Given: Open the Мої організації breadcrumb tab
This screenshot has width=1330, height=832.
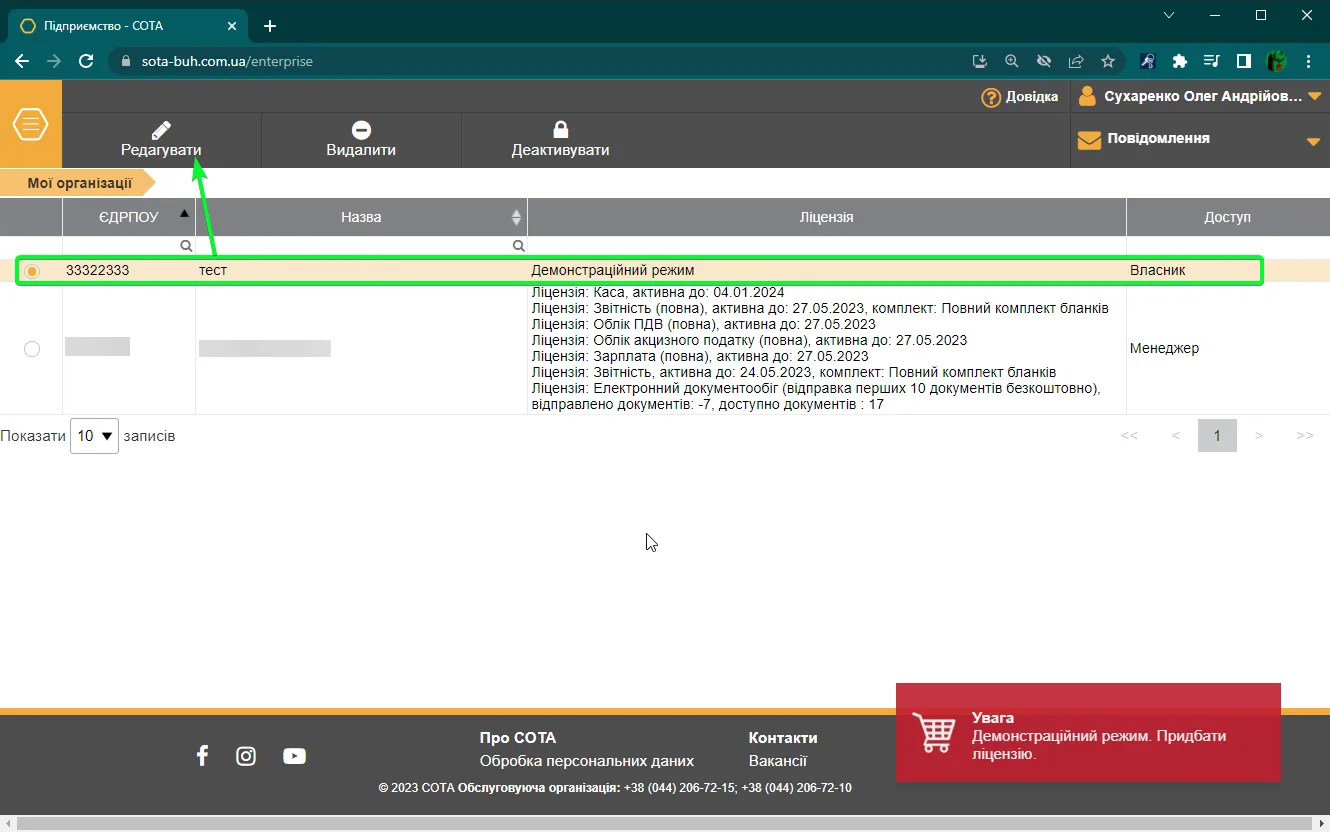Looking at the screenshot, I should click(x=79, y=183).
